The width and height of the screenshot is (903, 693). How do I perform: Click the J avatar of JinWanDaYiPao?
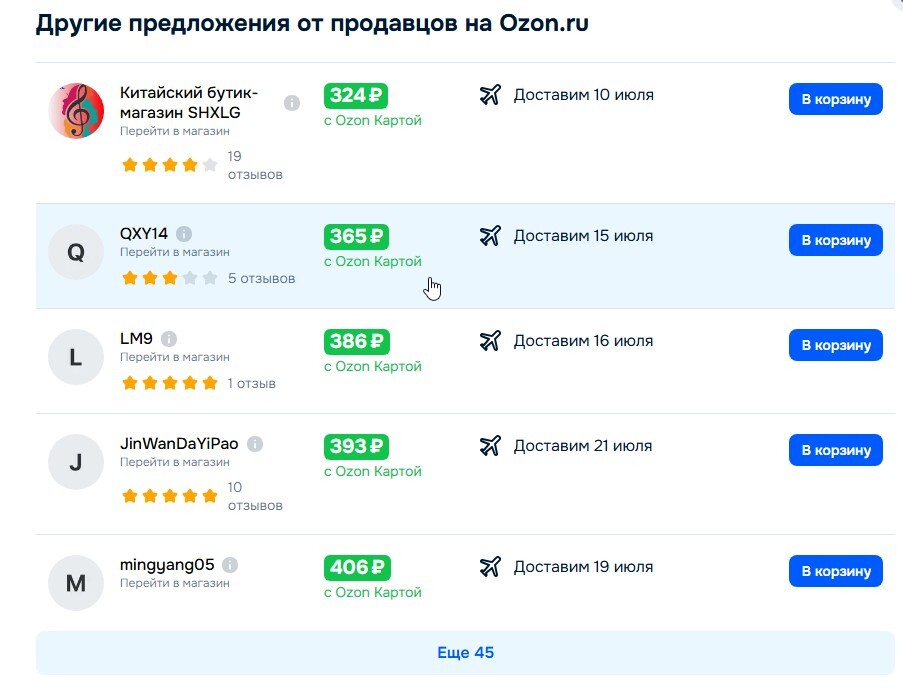(x=76, y=462)
